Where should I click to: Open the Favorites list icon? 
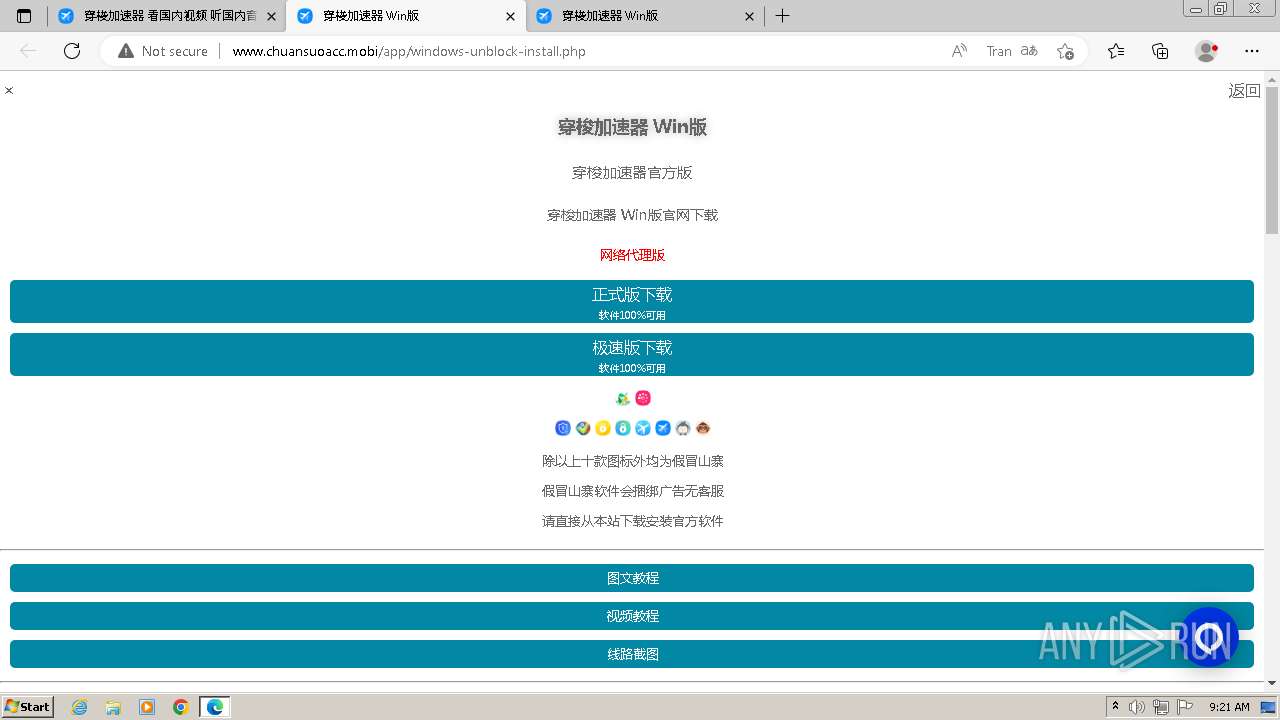click(x=1116, y=51)
